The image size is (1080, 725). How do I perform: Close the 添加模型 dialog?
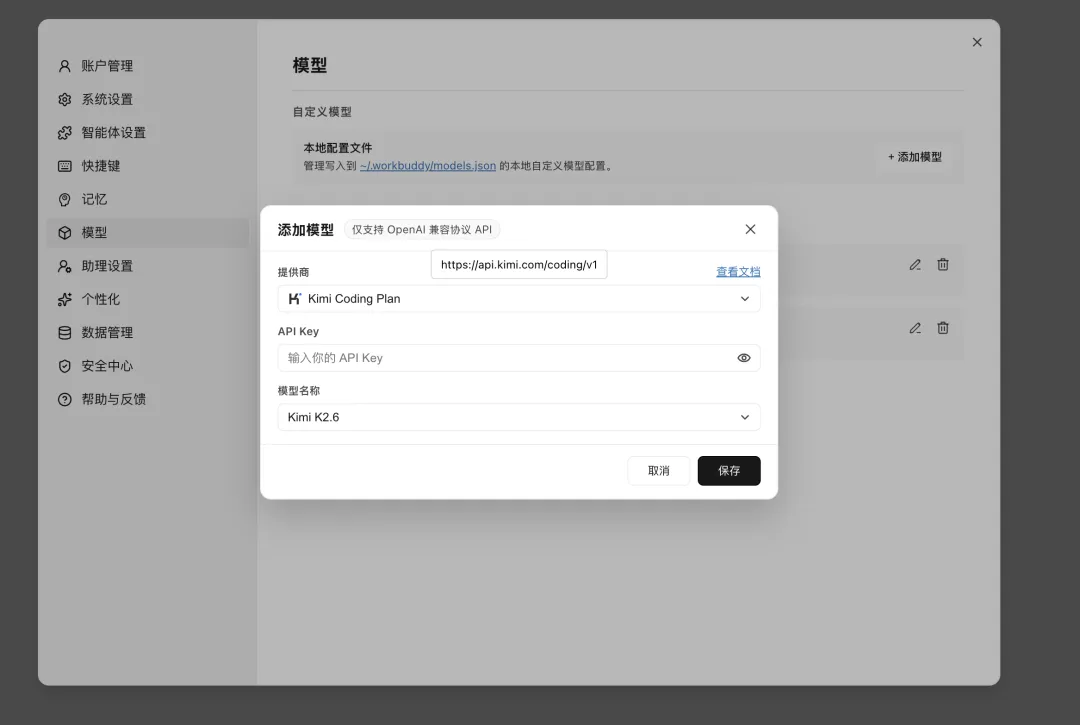[750, 229]
